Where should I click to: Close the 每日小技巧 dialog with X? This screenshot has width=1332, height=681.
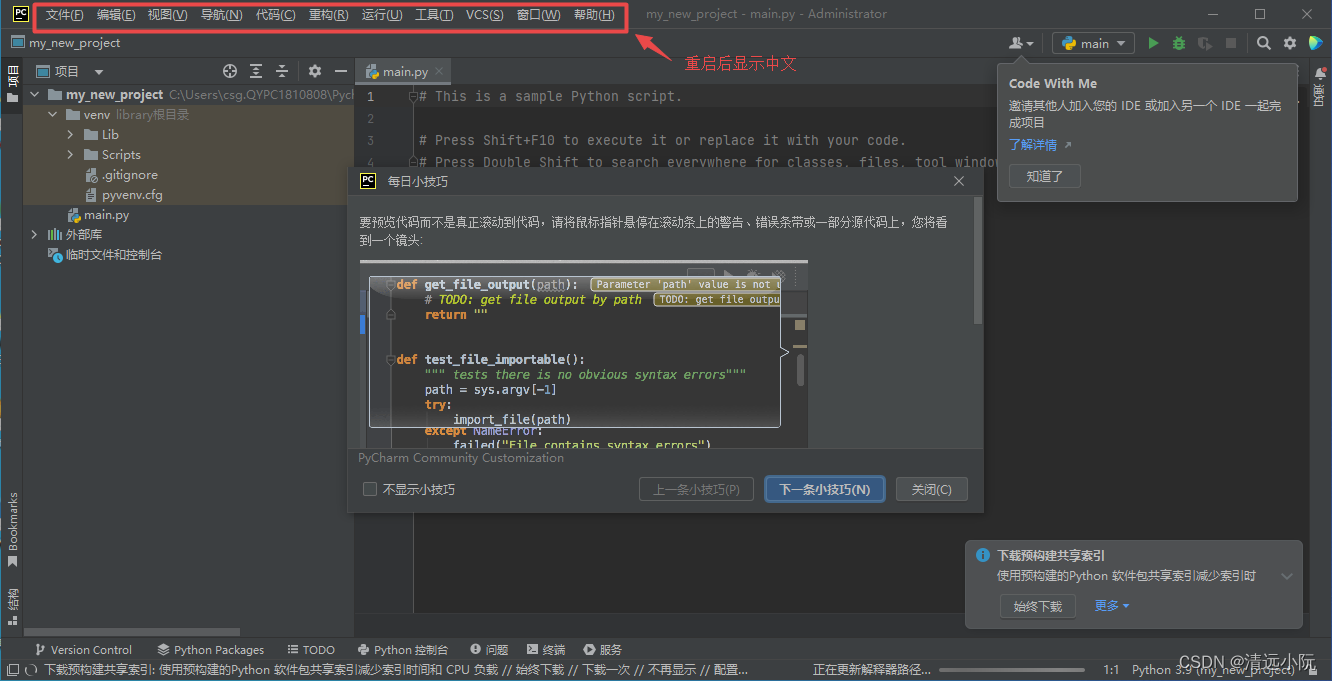959,181
